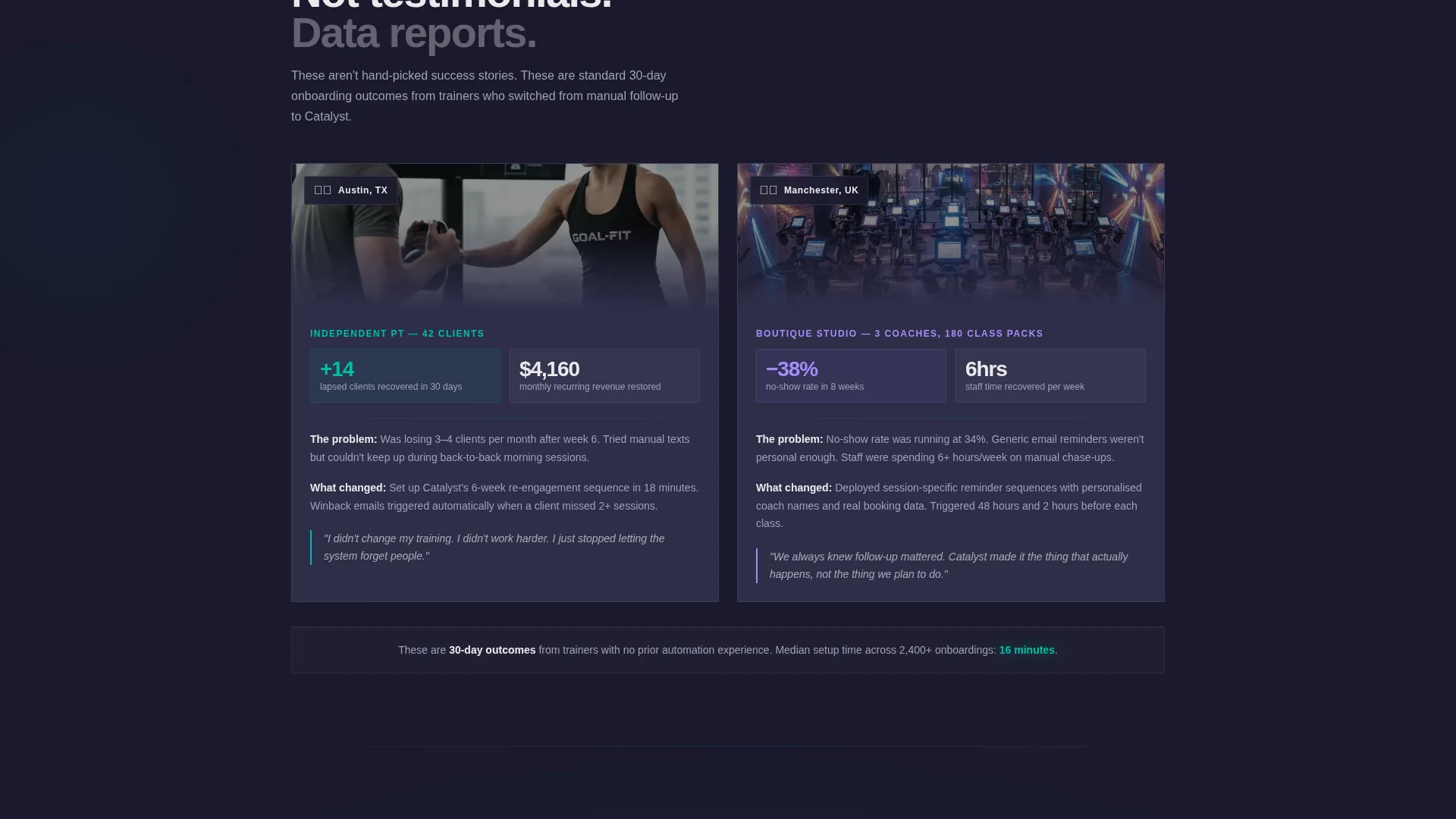1456x819 pixels.
Task: Select the −38% no-show rate stat tile
Action: pyautogui.click(x=851, y=375)
